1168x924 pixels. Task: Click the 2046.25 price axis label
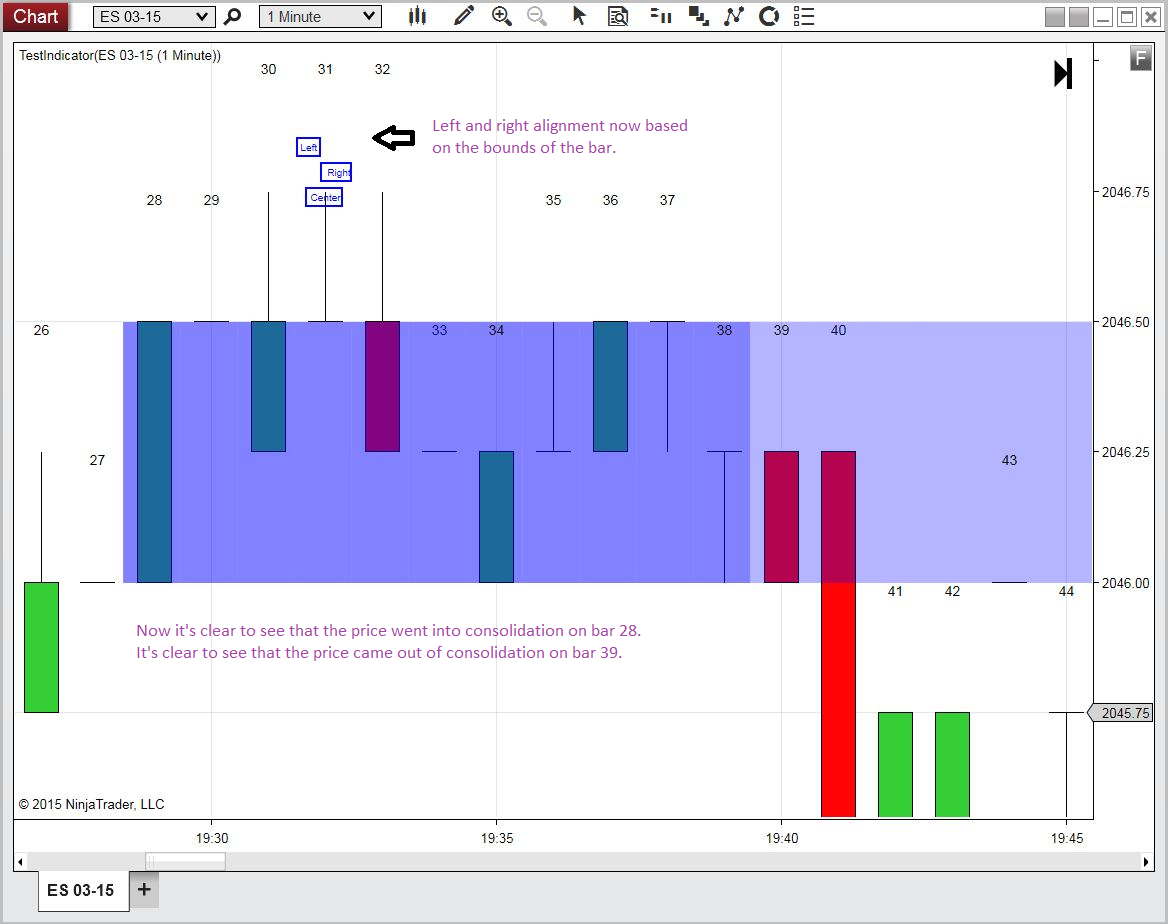pyautogui.click(x=1126, y=452)
